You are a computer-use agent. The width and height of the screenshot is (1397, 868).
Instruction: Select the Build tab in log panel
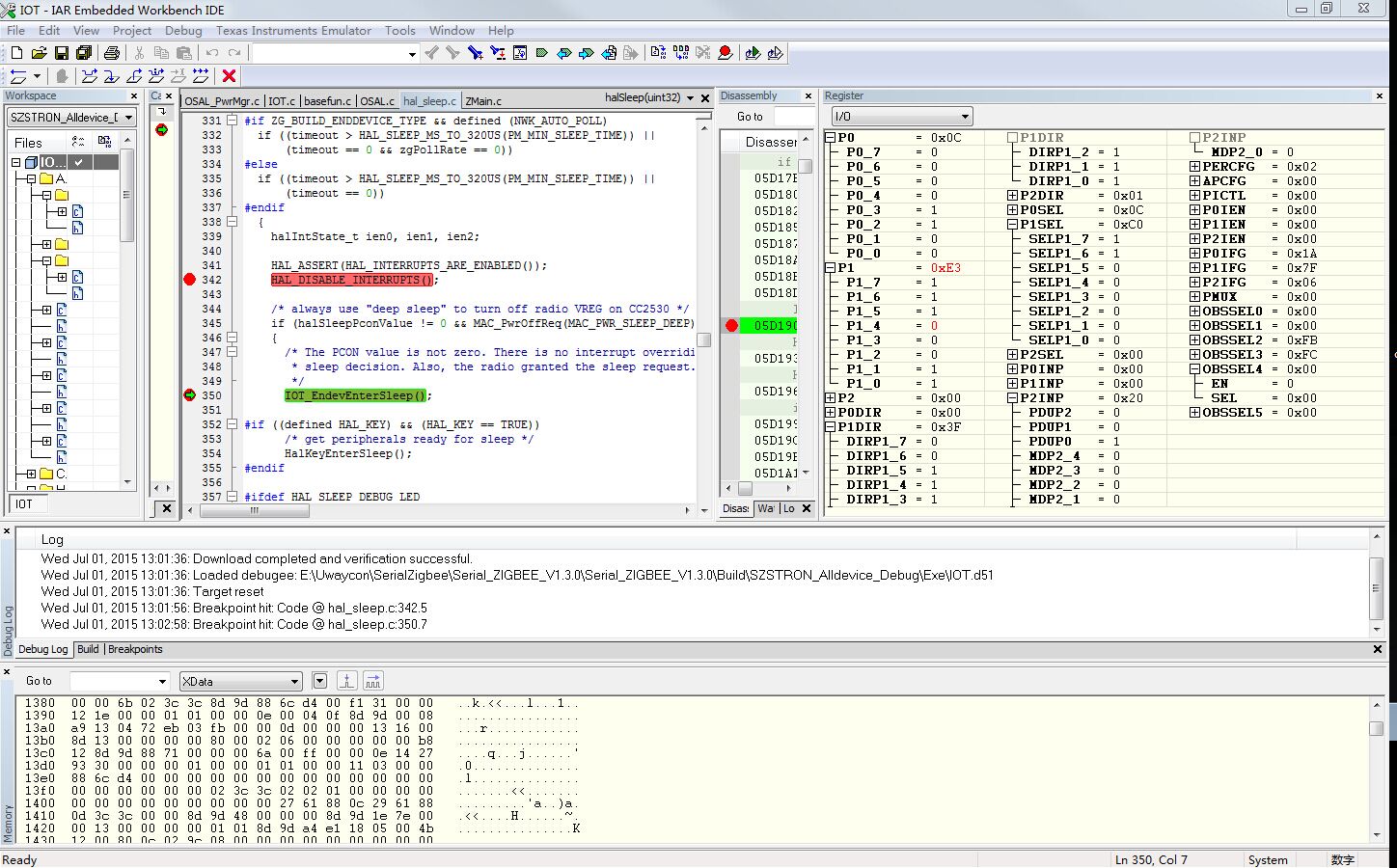pos(88,649)
